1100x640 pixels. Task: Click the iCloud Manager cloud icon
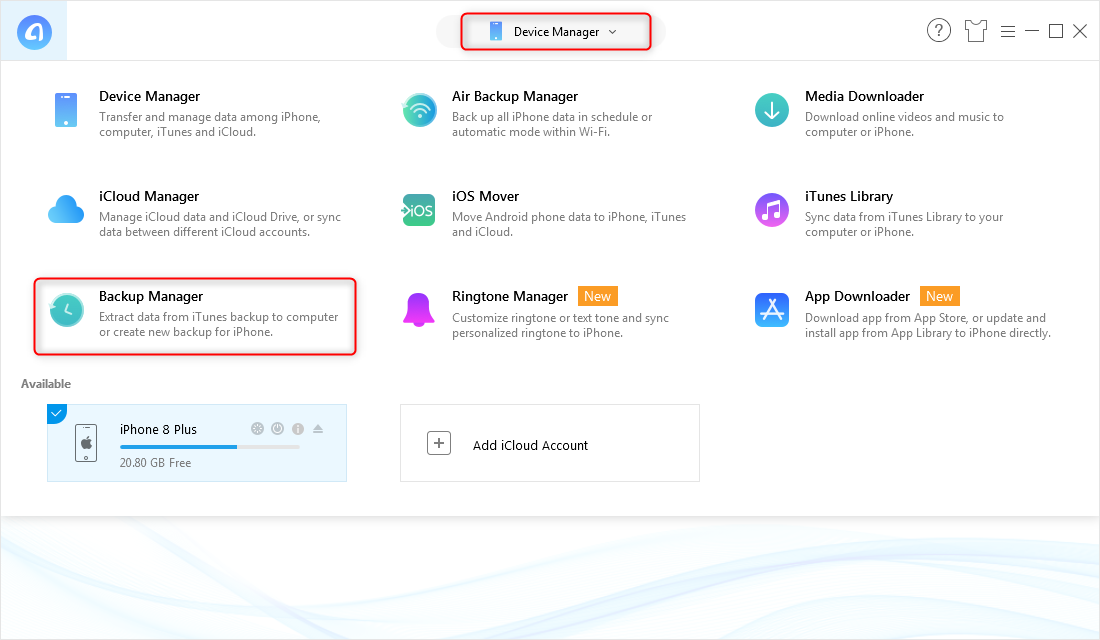coord(66,210)
